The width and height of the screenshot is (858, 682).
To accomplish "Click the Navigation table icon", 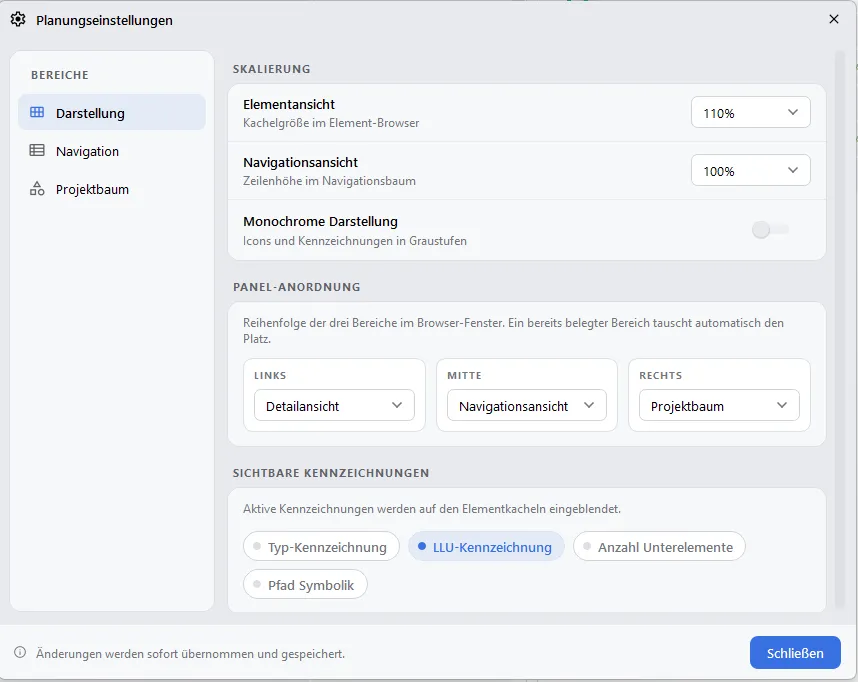I will click(37, 151).
